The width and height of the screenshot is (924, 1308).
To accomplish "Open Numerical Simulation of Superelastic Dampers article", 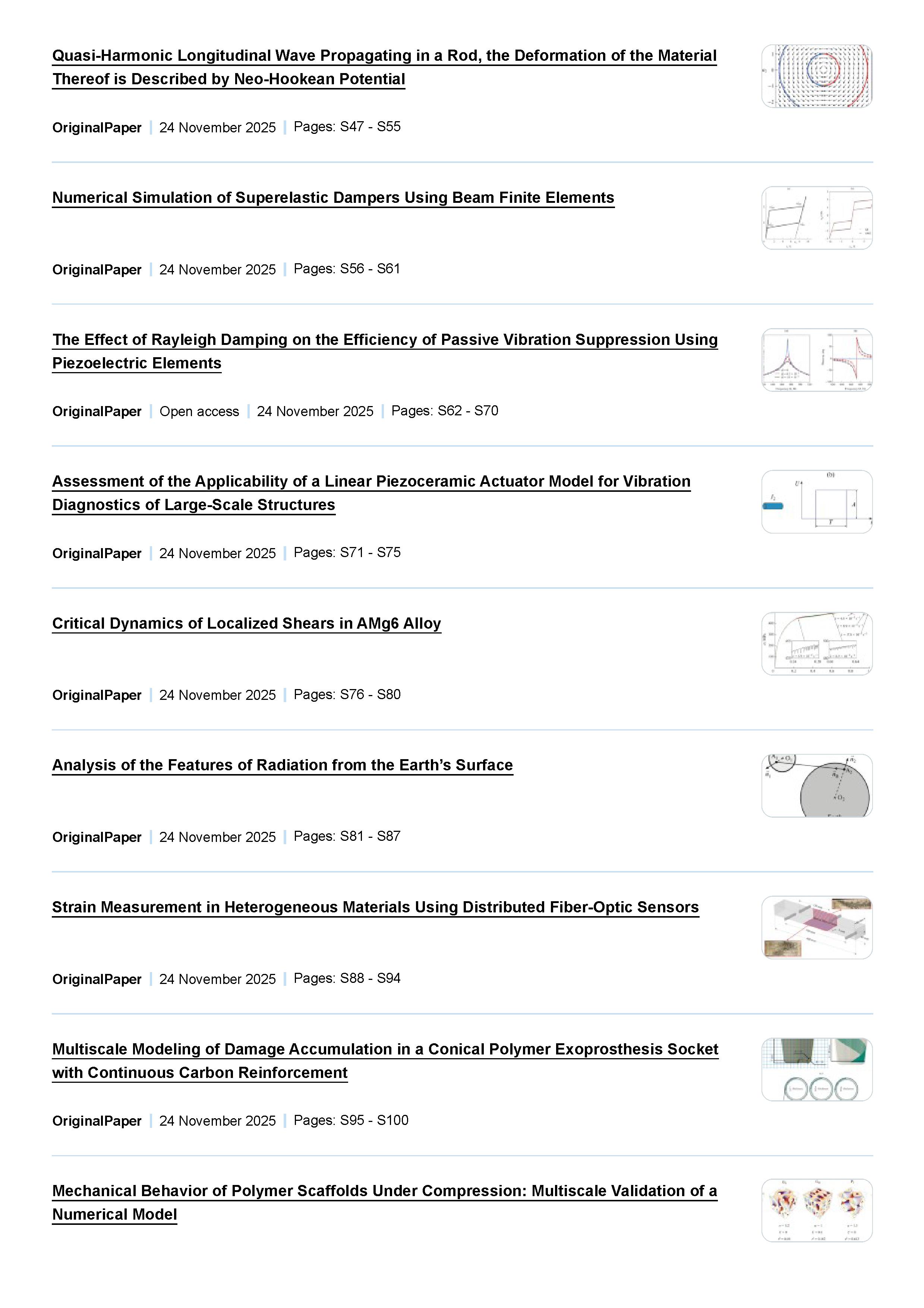I will click(x=333, y=198).
